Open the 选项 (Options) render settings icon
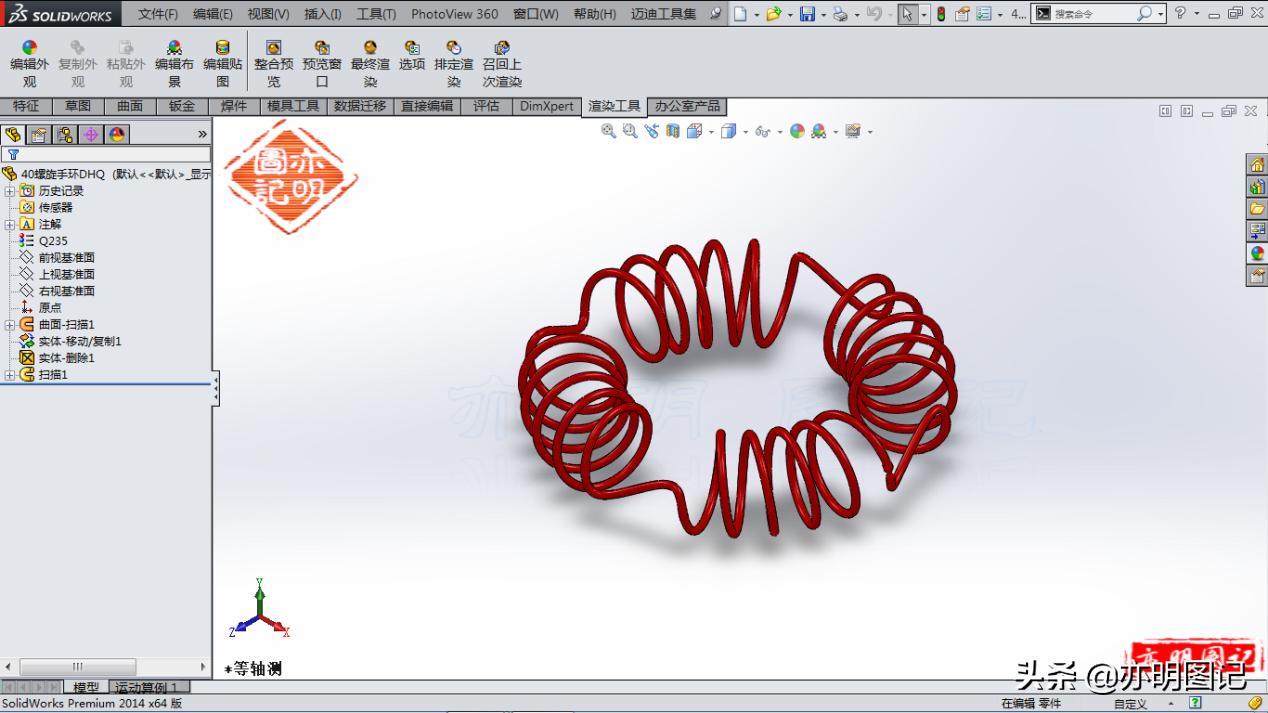The width and height of the screenshot is (1268, 713). point(412,47)
